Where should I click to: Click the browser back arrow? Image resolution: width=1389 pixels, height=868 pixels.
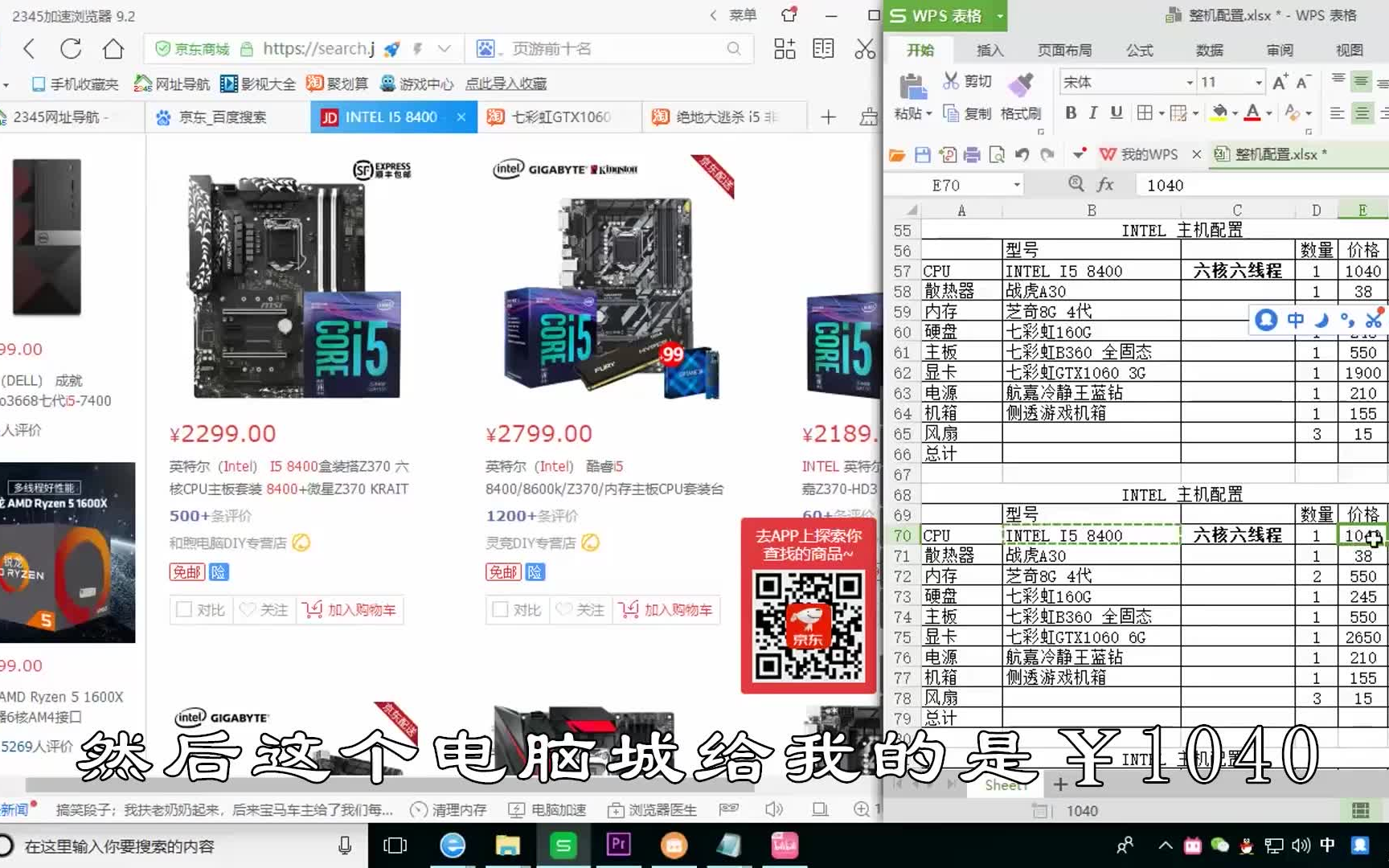[29, 49]
